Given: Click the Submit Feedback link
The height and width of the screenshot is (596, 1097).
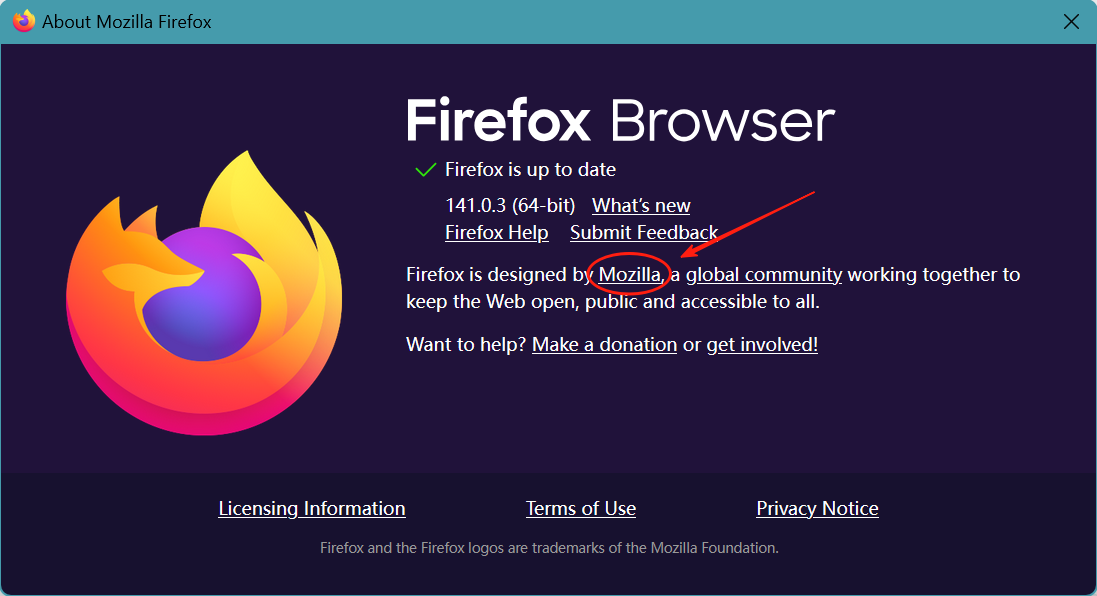Looking at the screenshot, I should point(644,232).
